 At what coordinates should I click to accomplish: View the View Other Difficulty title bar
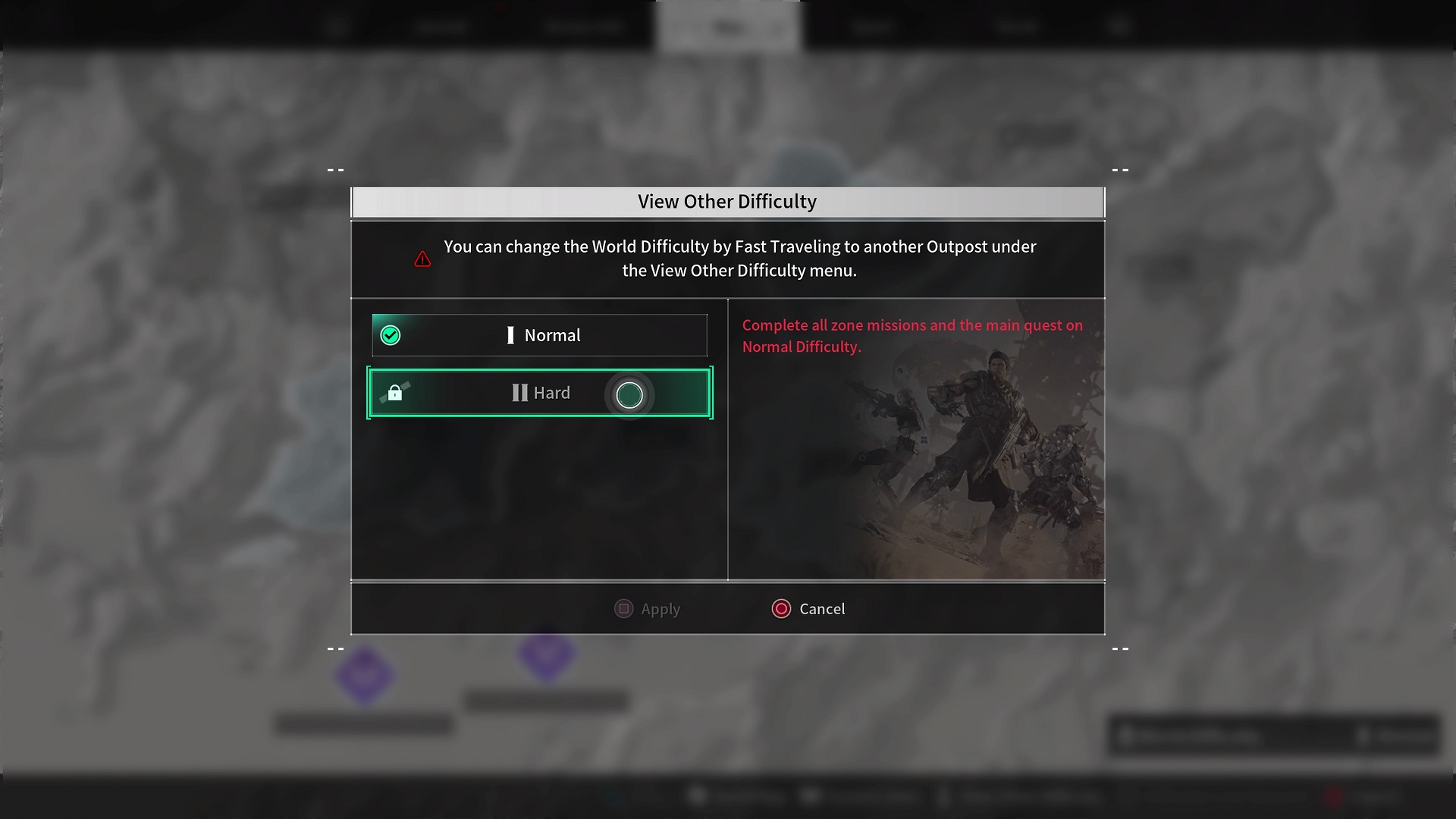(x=727, y=201)
